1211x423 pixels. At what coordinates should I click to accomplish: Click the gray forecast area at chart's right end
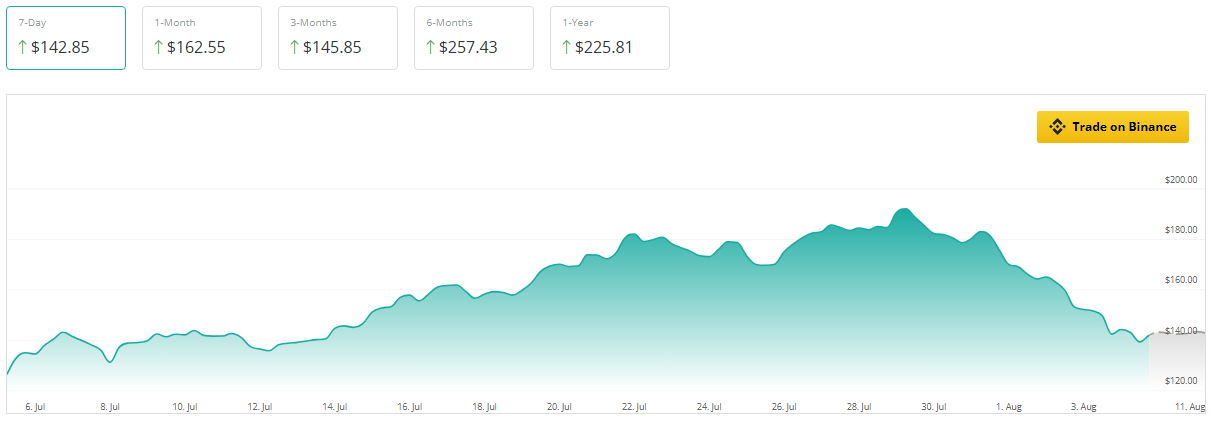click(1176, 360)
